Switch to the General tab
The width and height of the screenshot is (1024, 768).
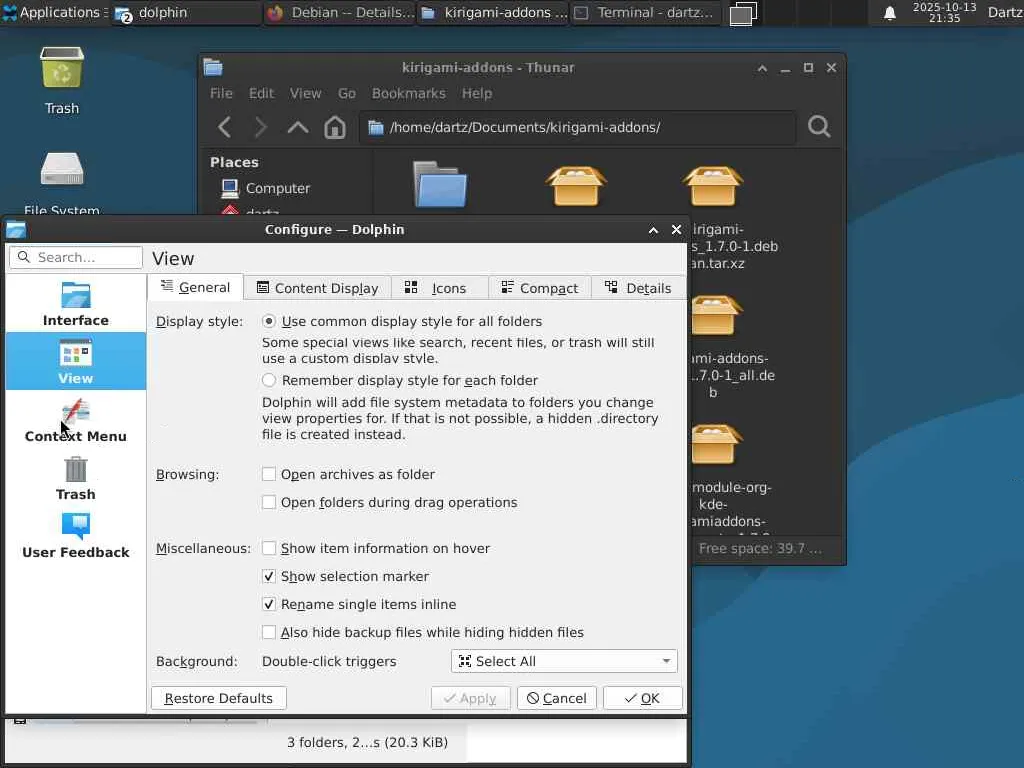[195, 287]
